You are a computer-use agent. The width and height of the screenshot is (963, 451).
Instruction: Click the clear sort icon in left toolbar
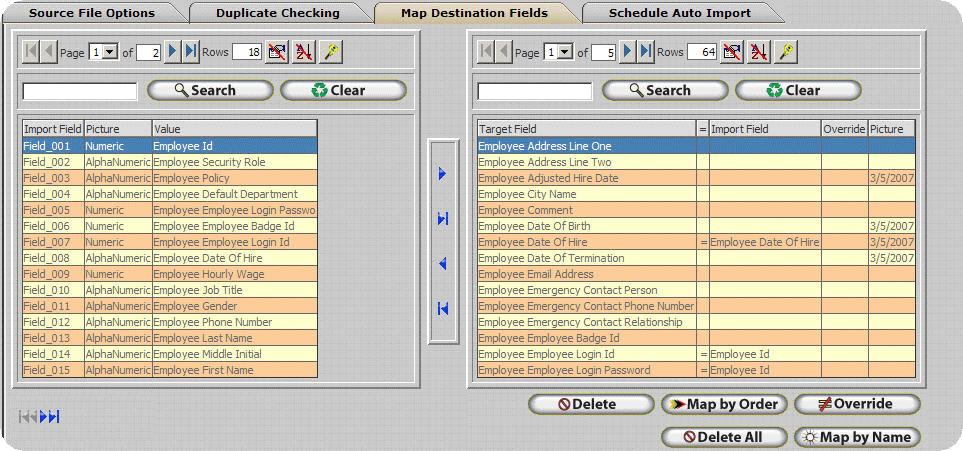[x=303, y=52]
